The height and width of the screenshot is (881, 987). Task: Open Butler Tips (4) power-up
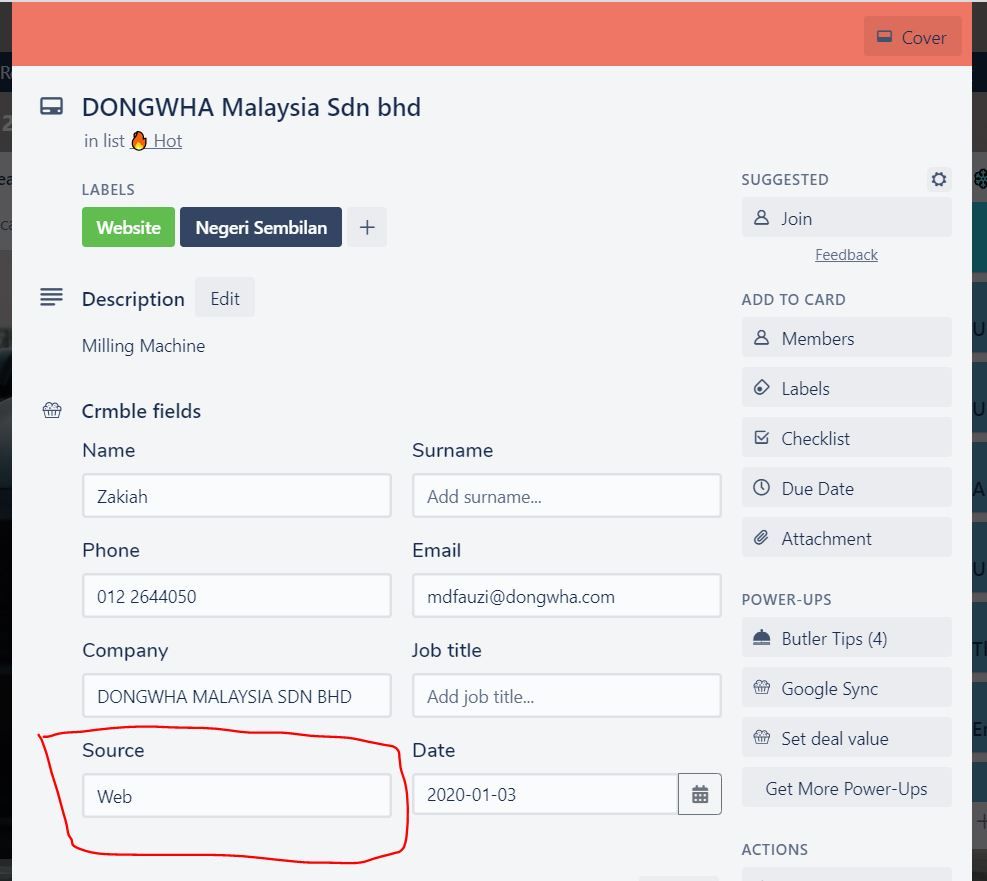(847, 638)
